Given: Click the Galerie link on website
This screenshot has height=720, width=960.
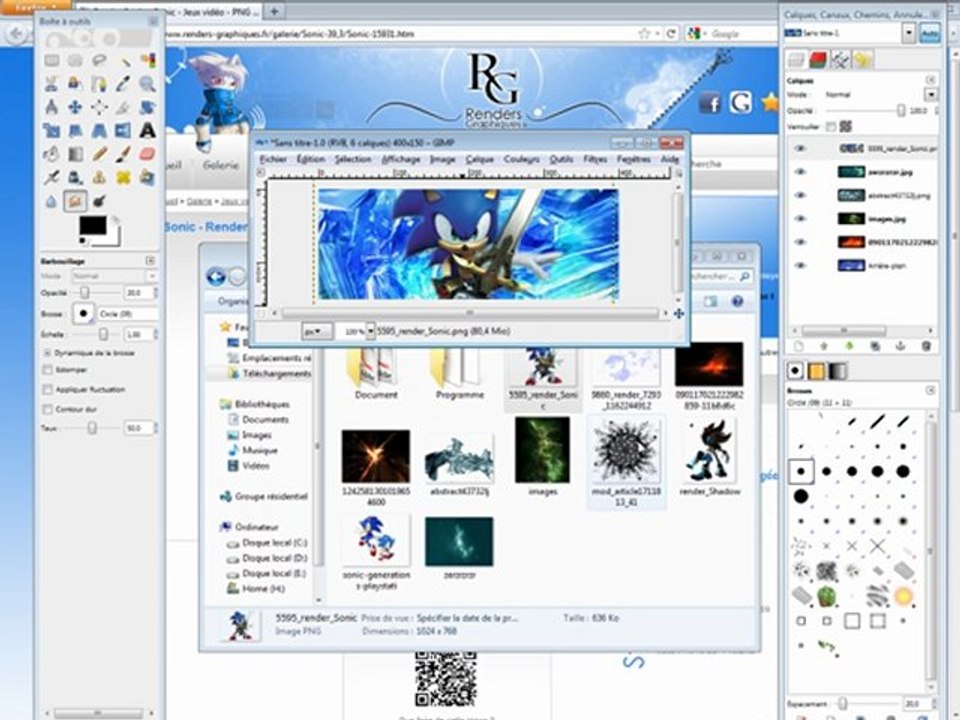Looking at the screenshot, I should click(220, 165).
